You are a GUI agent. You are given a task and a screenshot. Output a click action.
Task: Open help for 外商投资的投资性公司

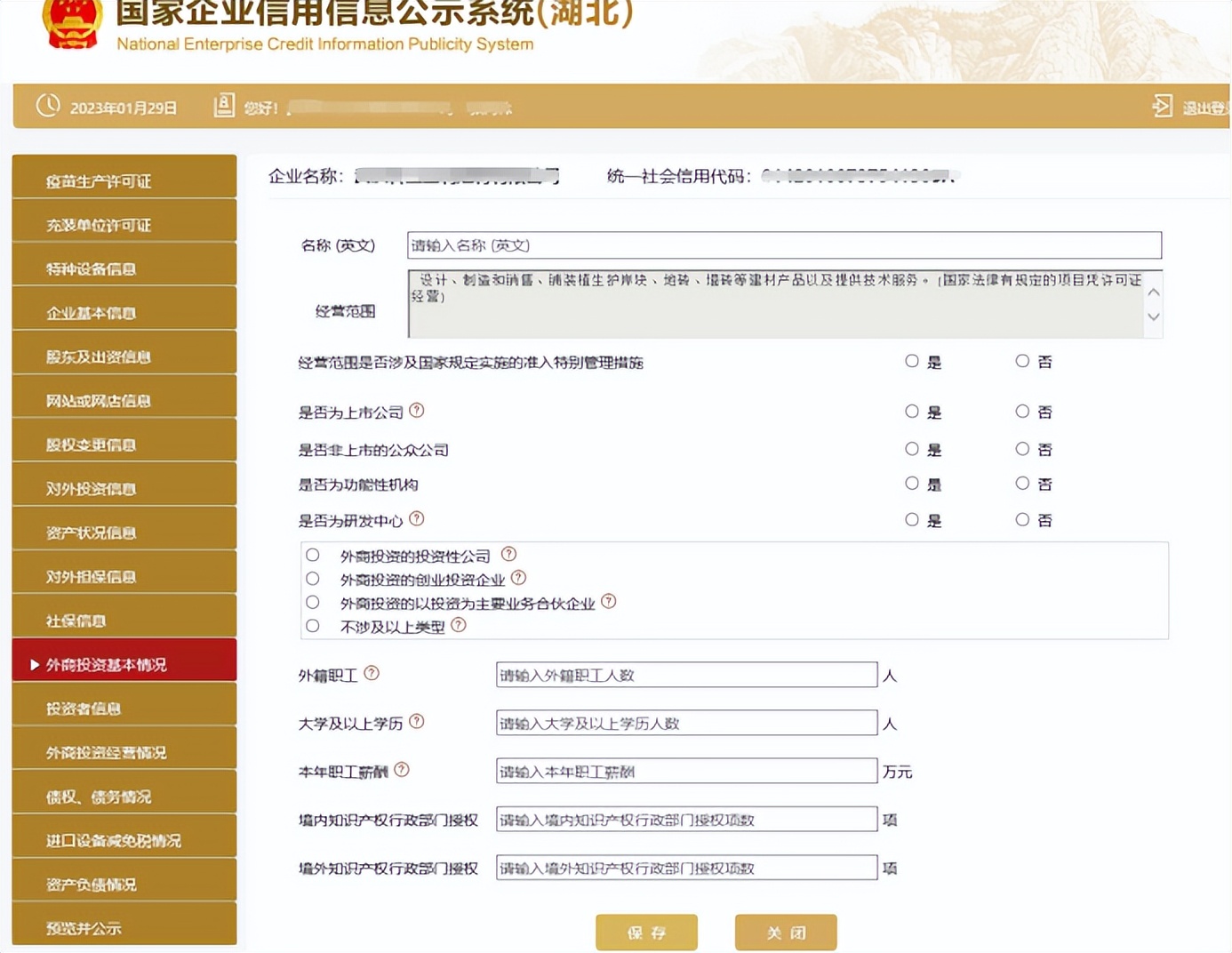508,553
